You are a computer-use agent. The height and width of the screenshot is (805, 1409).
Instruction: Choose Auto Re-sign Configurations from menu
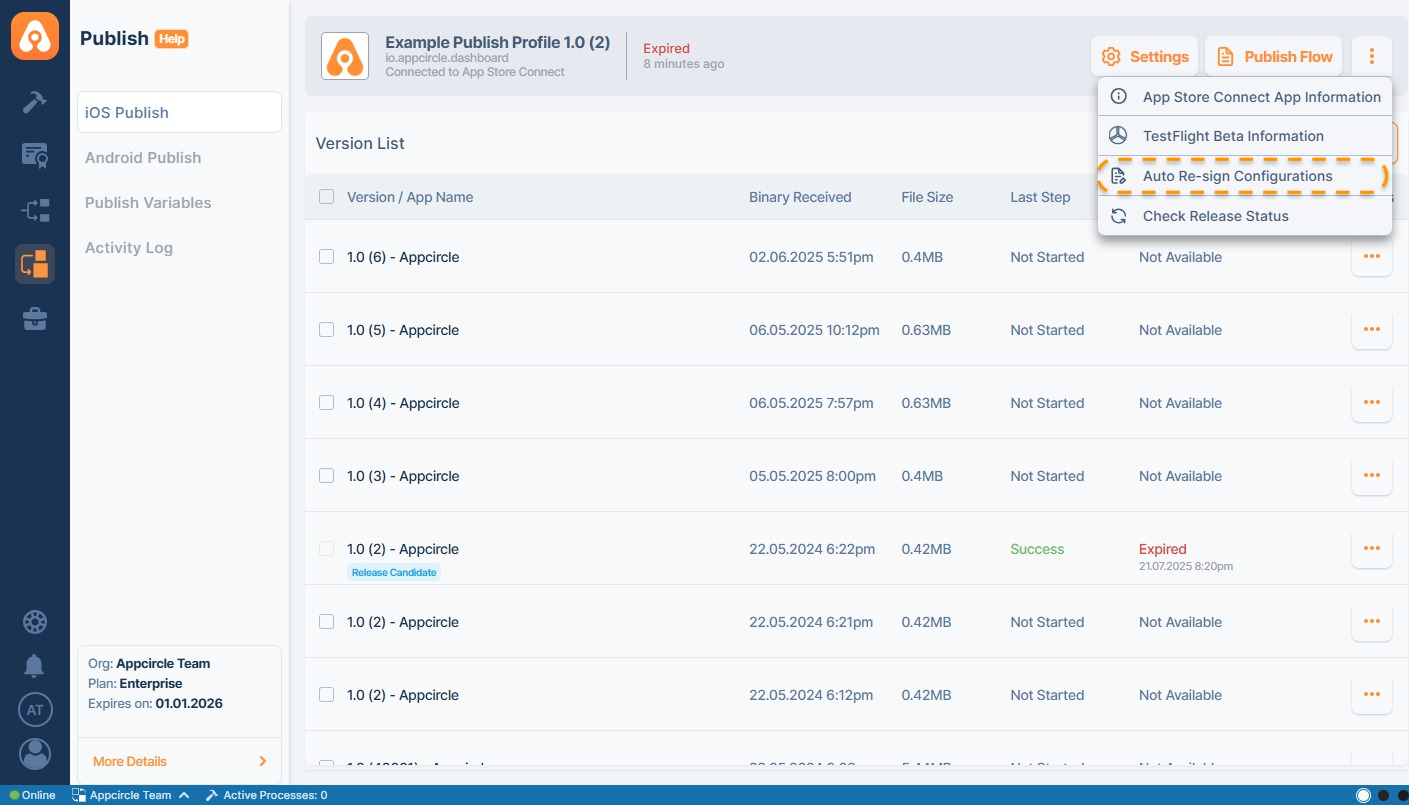coord(1237,176)
